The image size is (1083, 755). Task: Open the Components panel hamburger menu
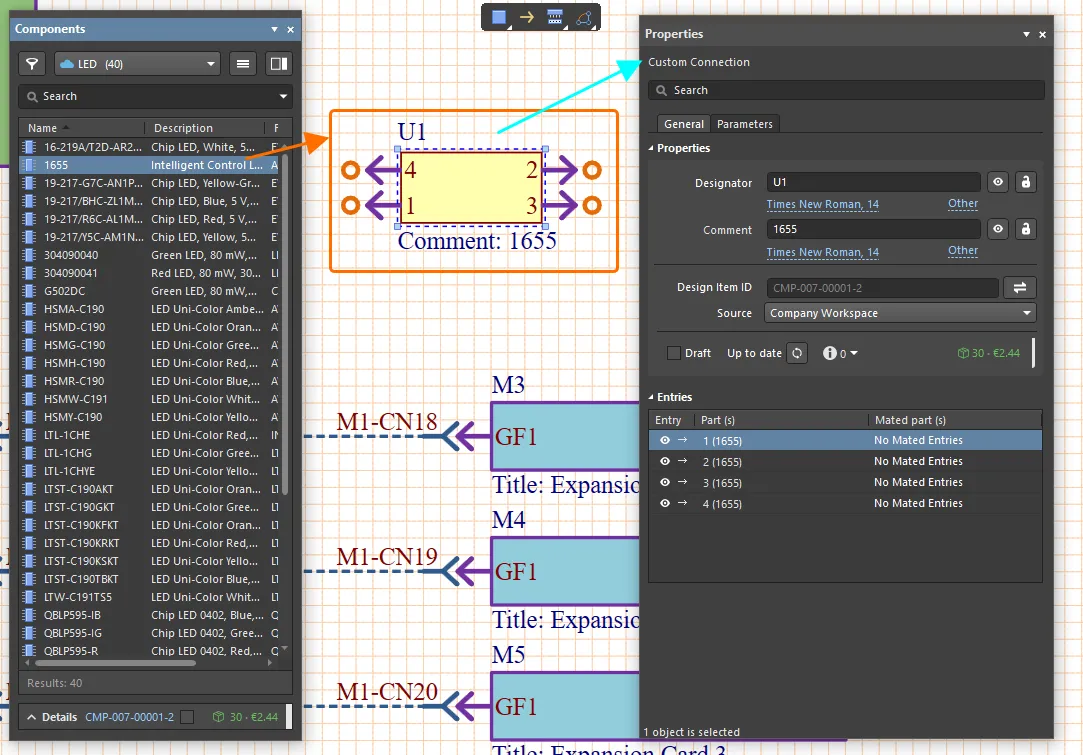[242, 64]
